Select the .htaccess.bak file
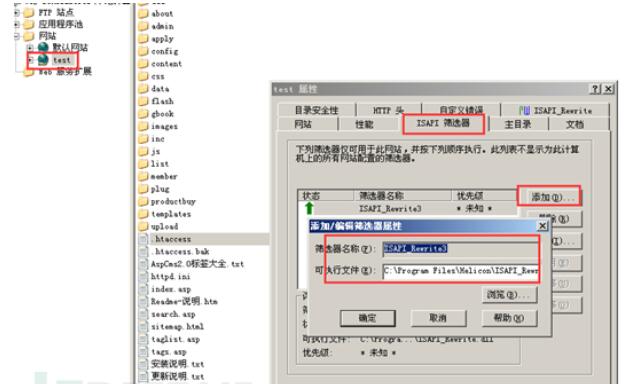The image size is (628, 384). pyautogui.click(x=180, y=251)
